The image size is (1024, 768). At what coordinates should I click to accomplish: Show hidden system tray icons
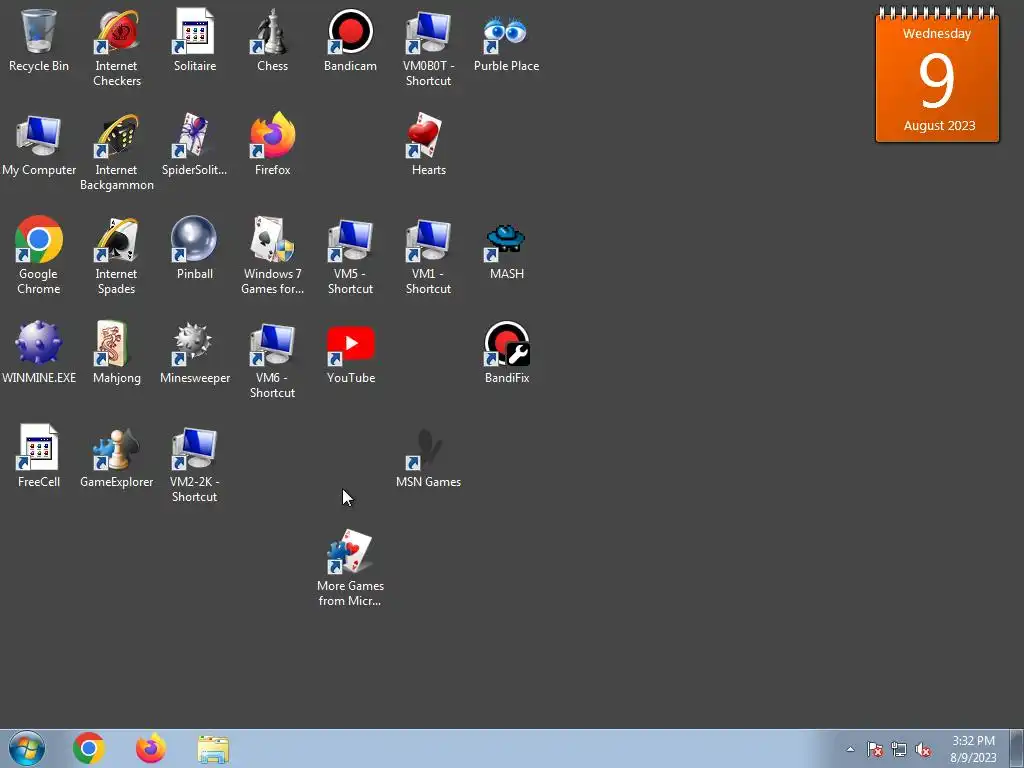tap(850, 749)
